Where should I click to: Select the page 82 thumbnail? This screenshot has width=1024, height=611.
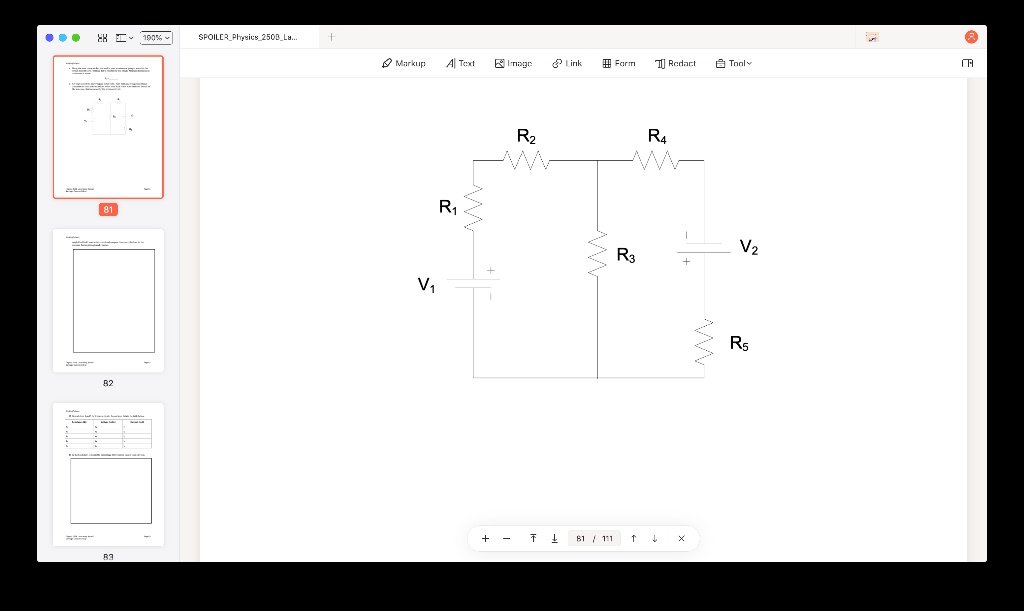pos(108,301)
